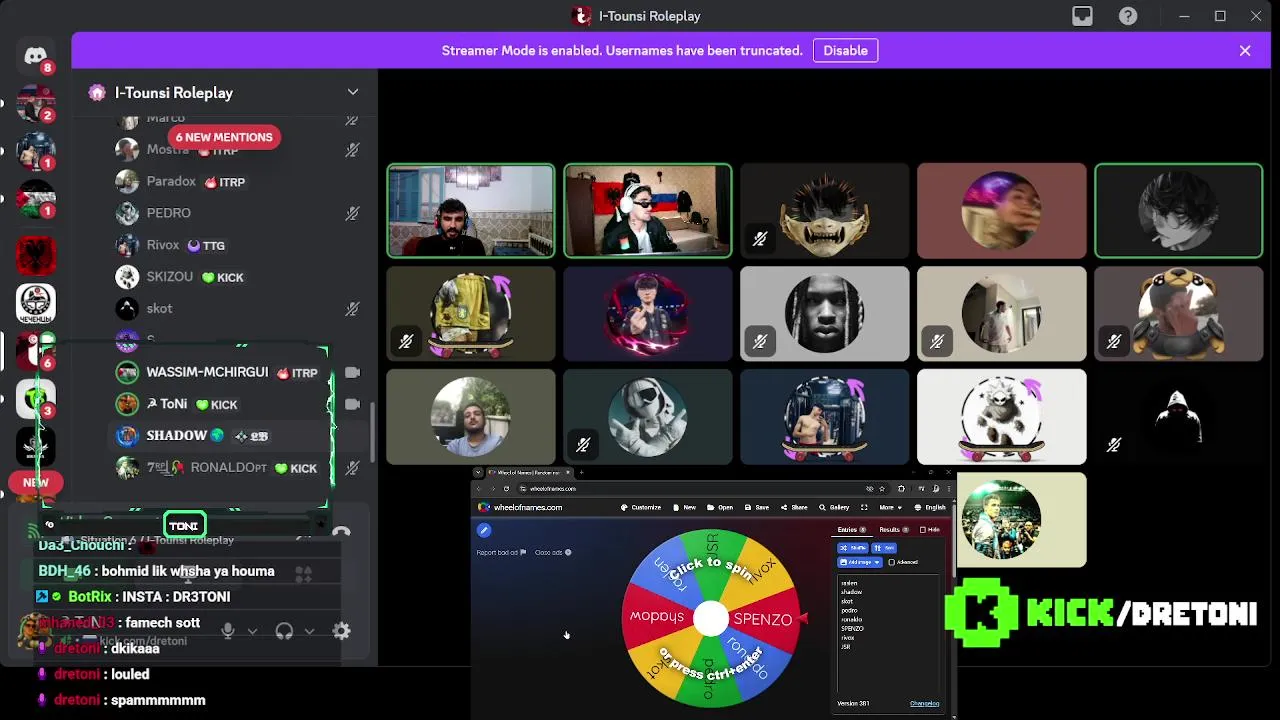Expand the I-Tounsi Roleplay server menu chevron

(352, 92)
